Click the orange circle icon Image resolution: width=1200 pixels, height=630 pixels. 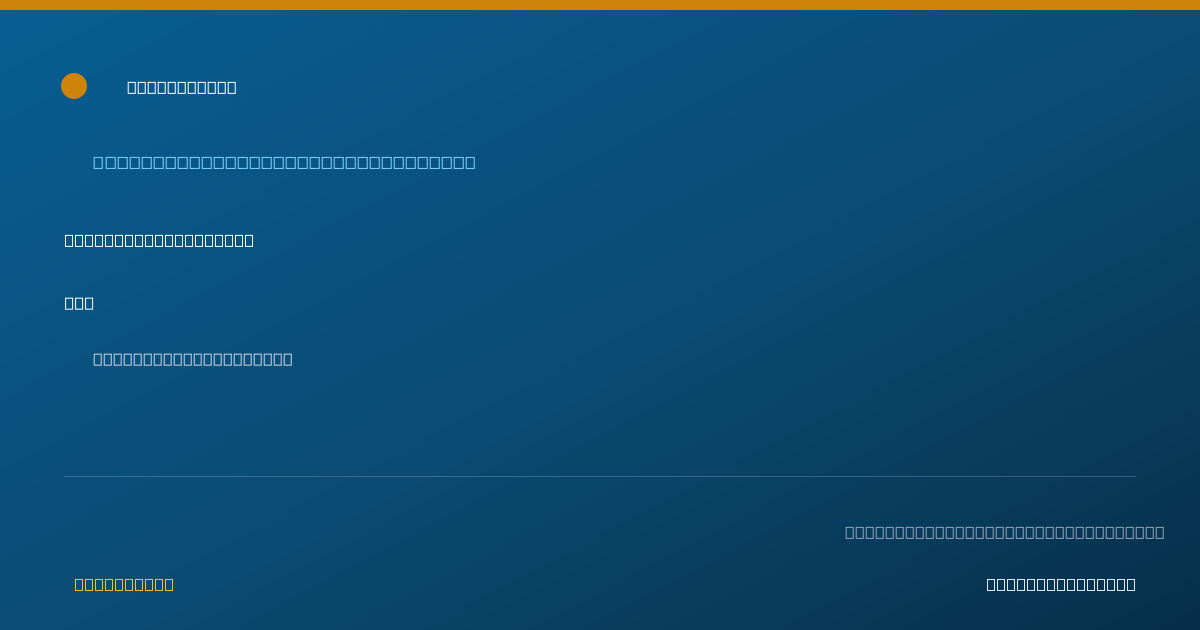pos(74,86)
